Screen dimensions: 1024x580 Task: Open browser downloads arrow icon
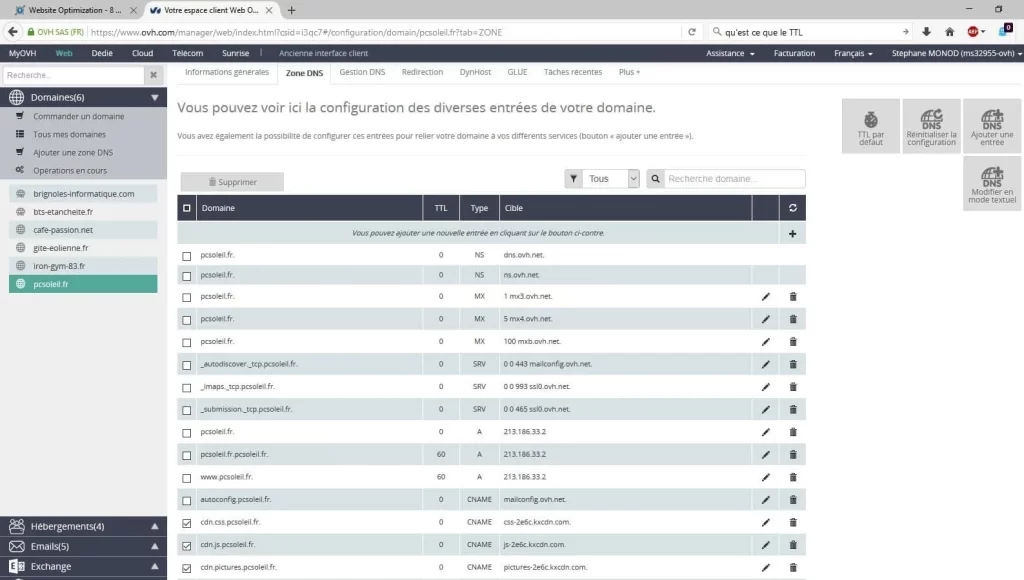(926, 32)
